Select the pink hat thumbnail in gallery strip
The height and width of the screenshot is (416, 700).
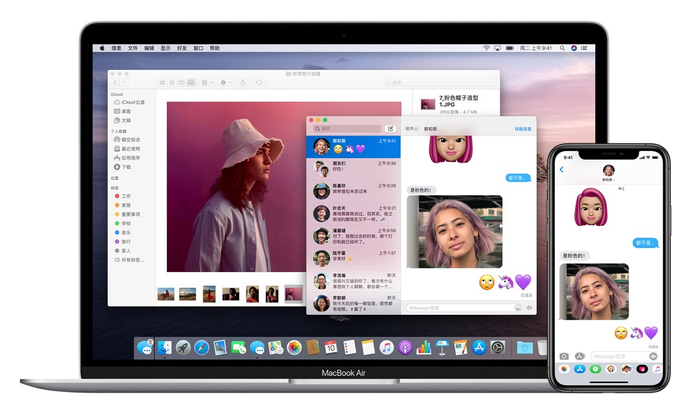[x=293, y=294]
